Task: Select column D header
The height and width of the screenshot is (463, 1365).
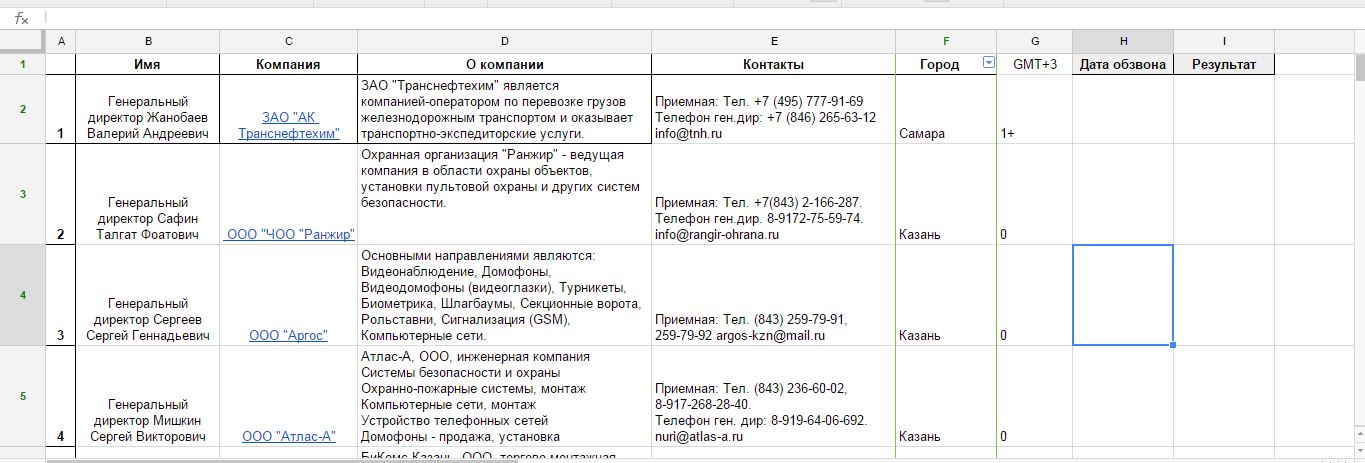Action: (504, 41)
